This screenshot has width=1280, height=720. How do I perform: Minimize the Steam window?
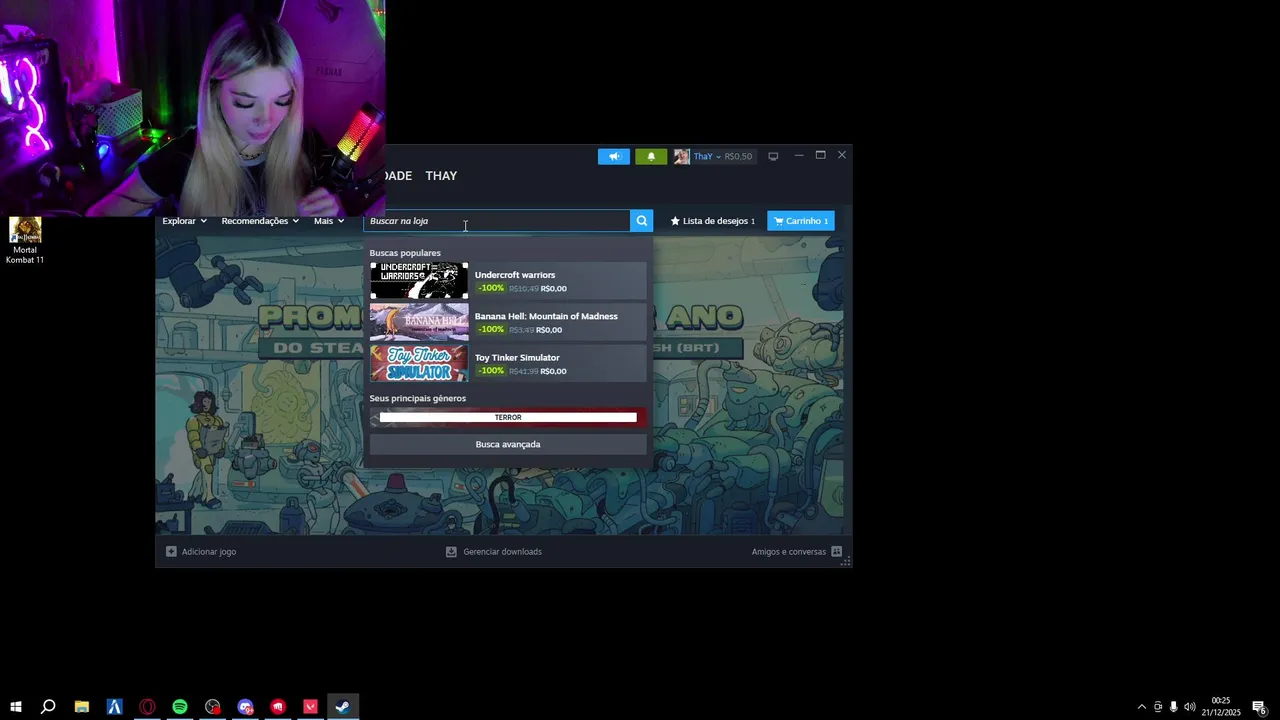coord(799,155)
